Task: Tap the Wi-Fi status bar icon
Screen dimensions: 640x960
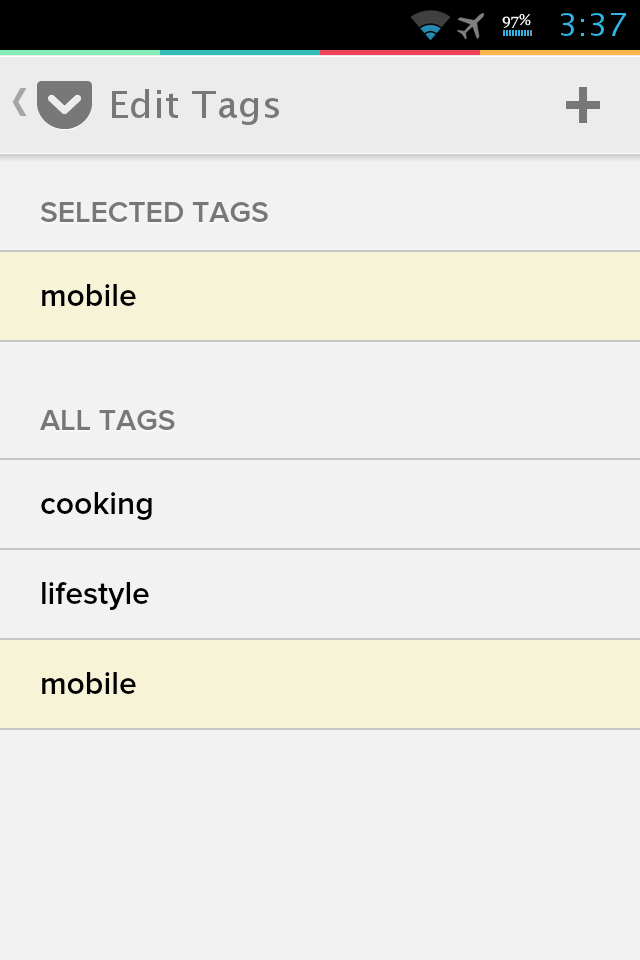Action: point(430,25)
